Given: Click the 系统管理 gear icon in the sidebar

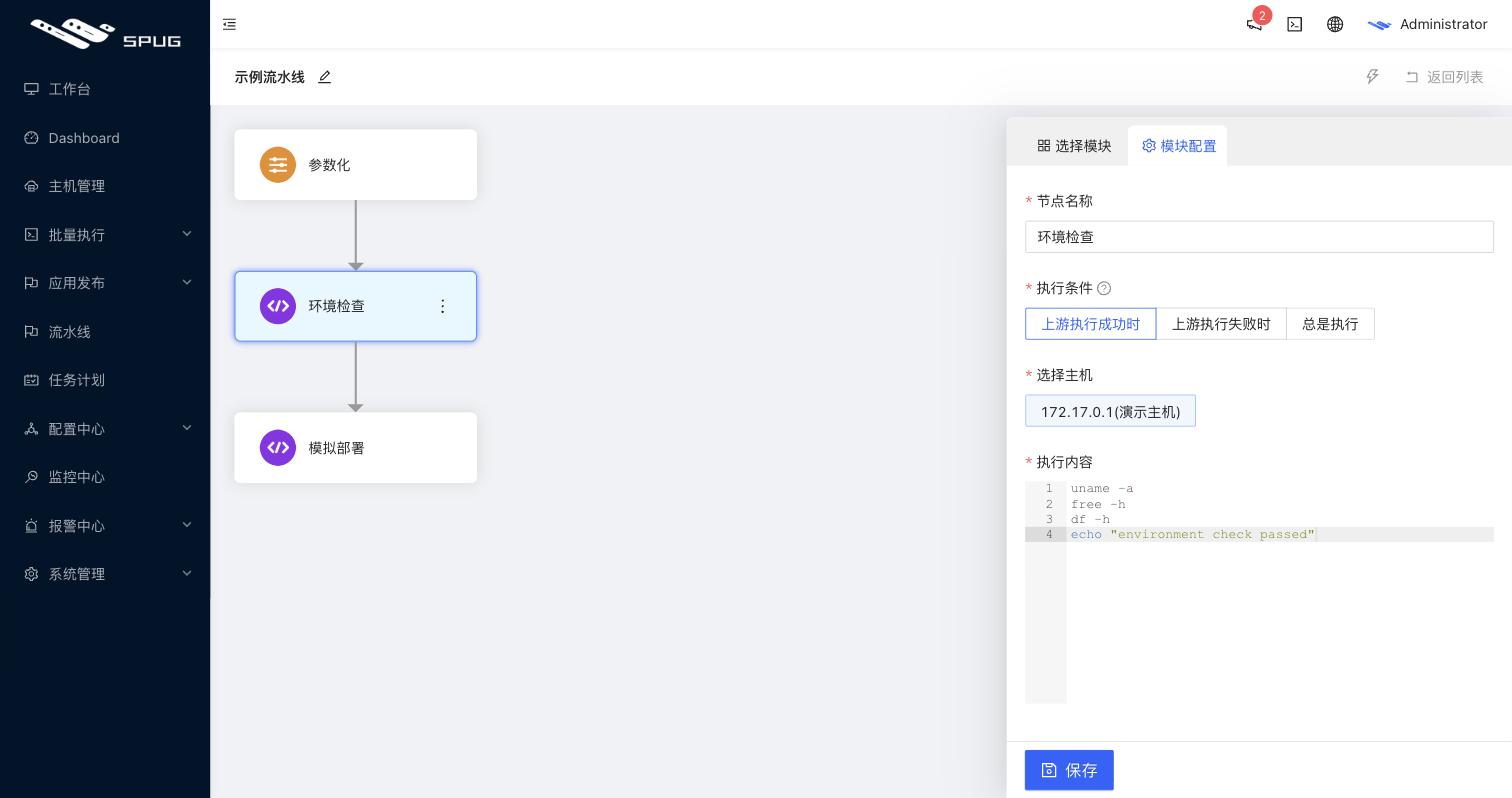Looking at the screenshot, I should (x=31, y=574).
